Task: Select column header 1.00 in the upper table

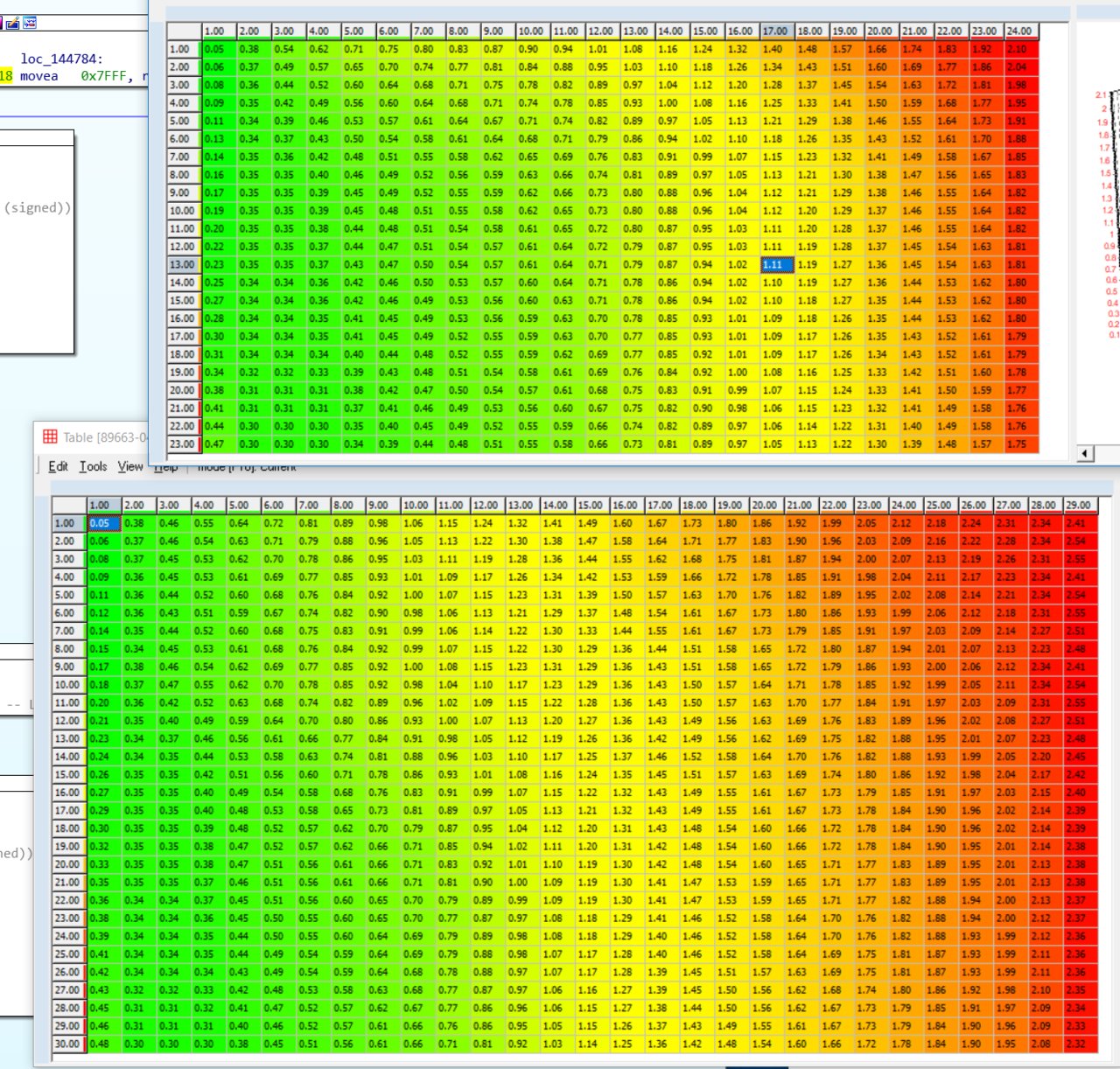Action: click(218, 31)
